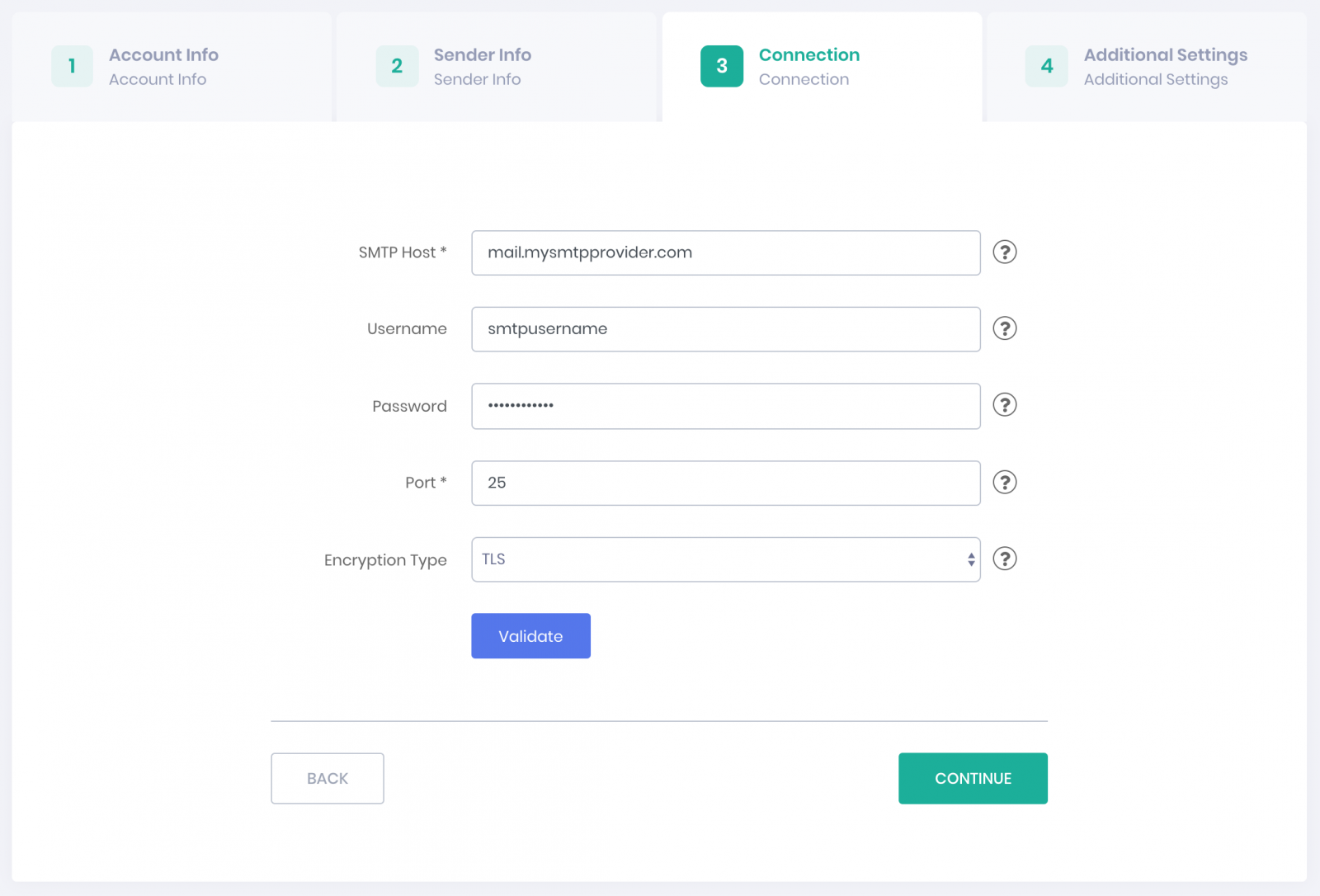Click the Encryption Type help icon

(x=1004, y=559)
